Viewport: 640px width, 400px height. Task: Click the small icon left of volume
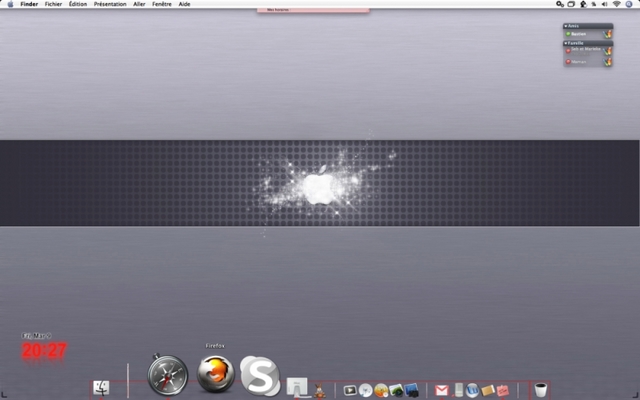tap(594, 4)
